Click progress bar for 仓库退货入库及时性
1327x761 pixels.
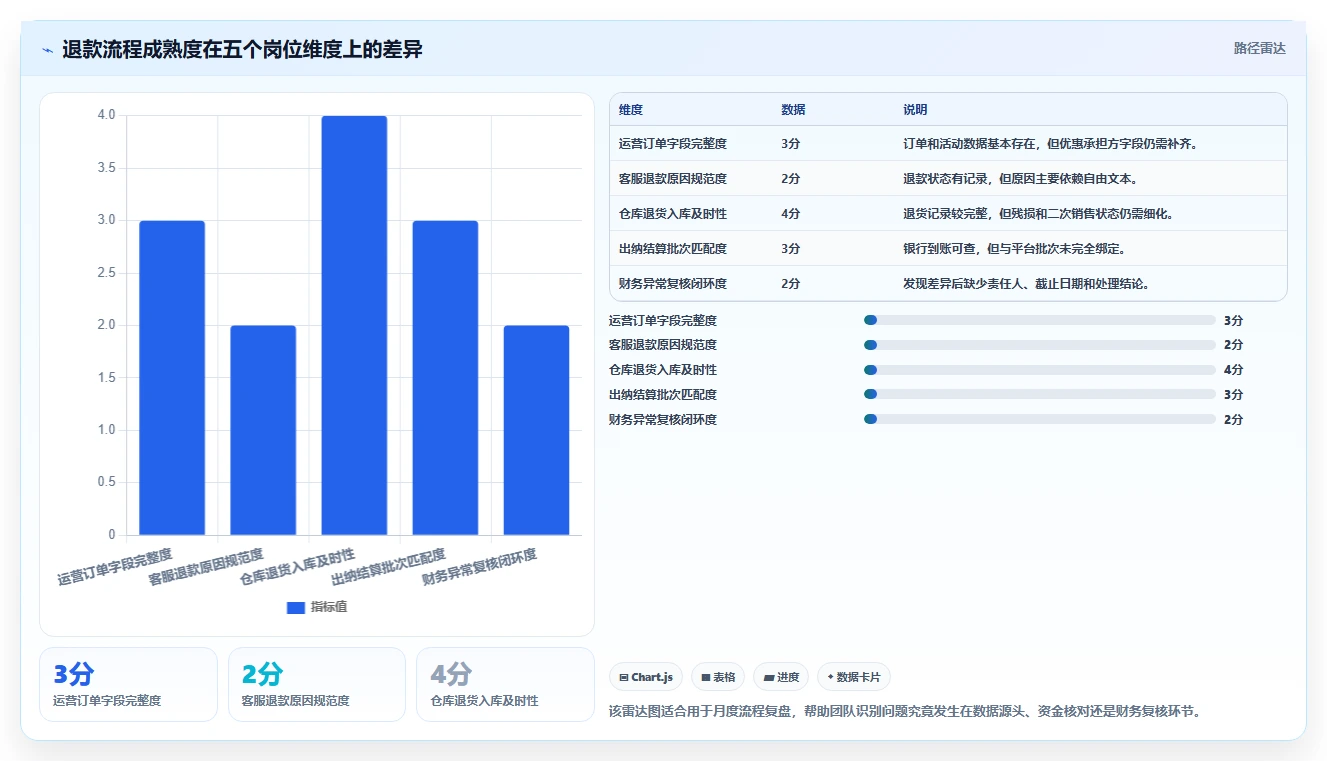tap(1040, 370)
